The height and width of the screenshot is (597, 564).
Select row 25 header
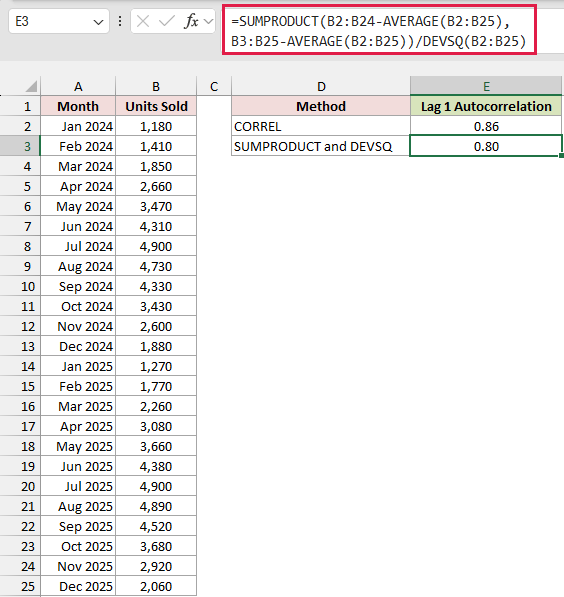click(x=20, y=586)
